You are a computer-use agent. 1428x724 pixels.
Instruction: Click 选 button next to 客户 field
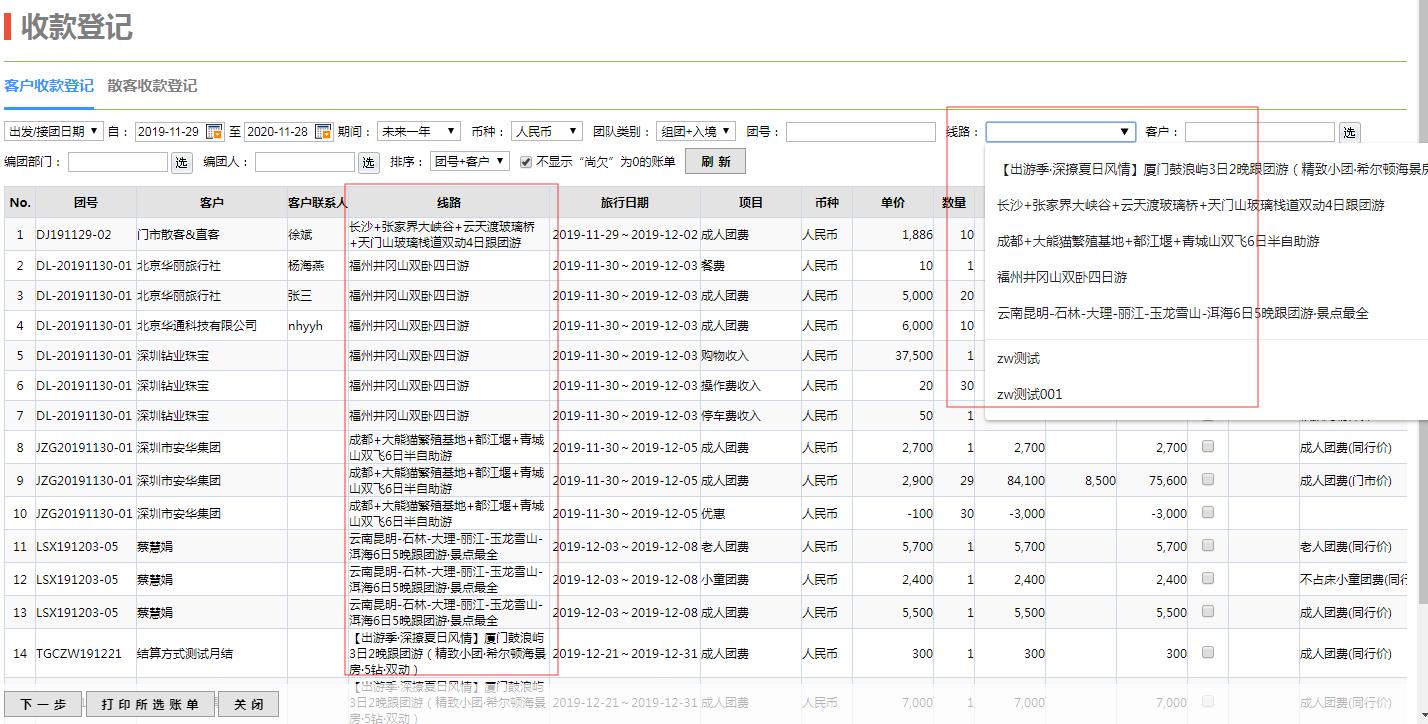click(x=1349, y=132)
